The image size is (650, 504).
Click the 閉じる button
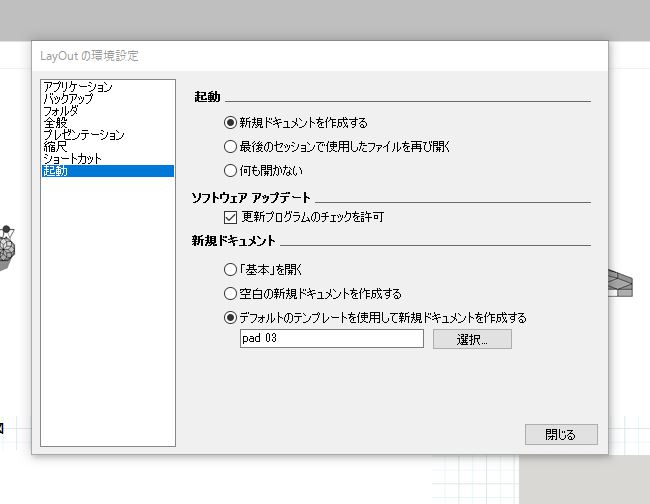point(561,434)
